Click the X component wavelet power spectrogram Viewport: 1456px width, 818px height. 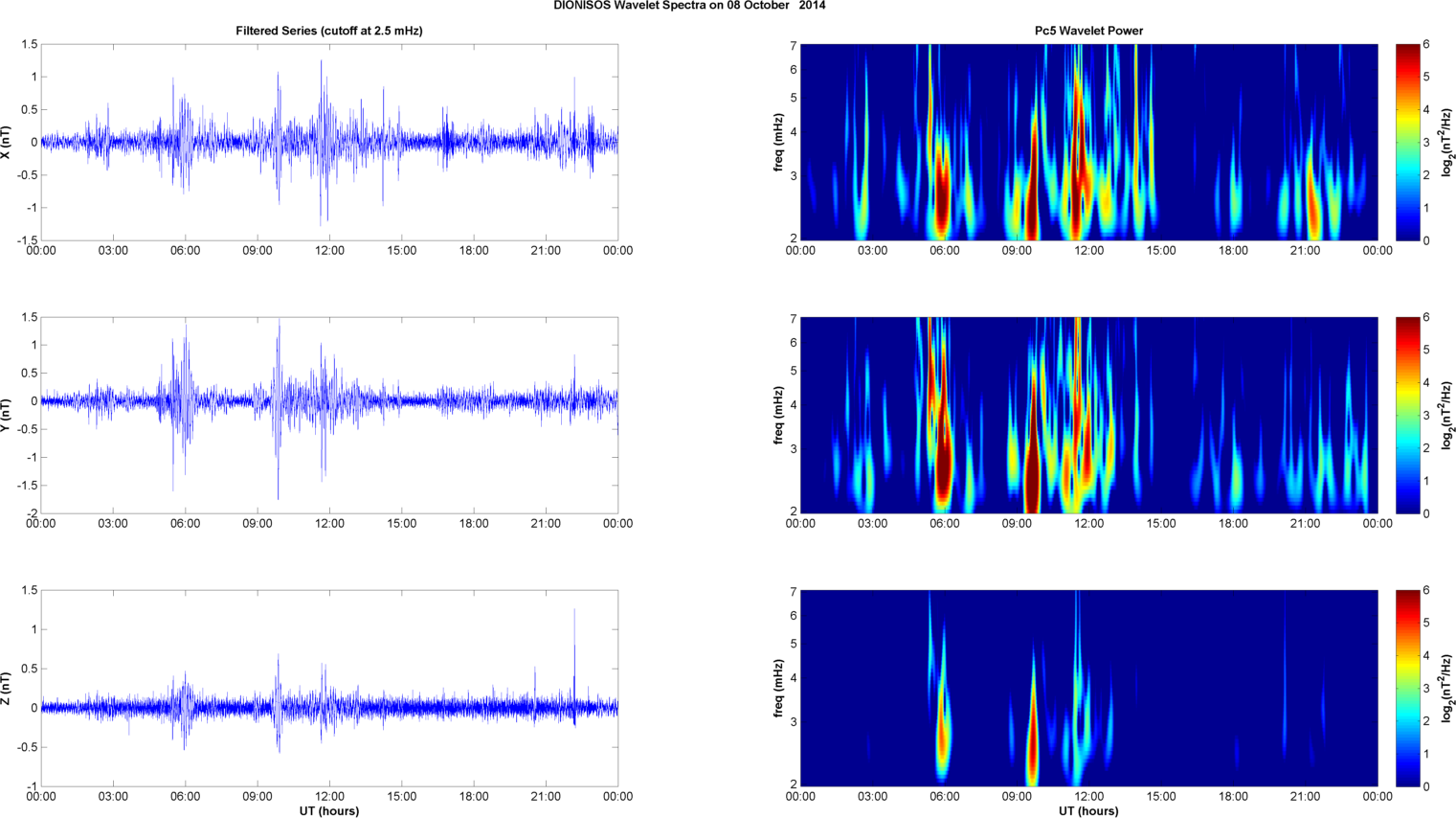click(x=1088, y=142)
